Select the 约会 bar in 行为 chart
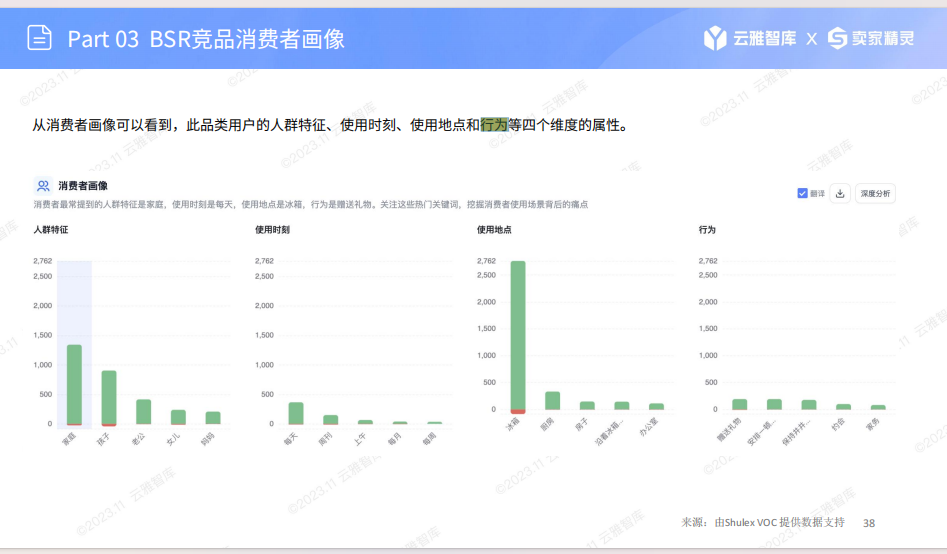 [x=843, y=407]
